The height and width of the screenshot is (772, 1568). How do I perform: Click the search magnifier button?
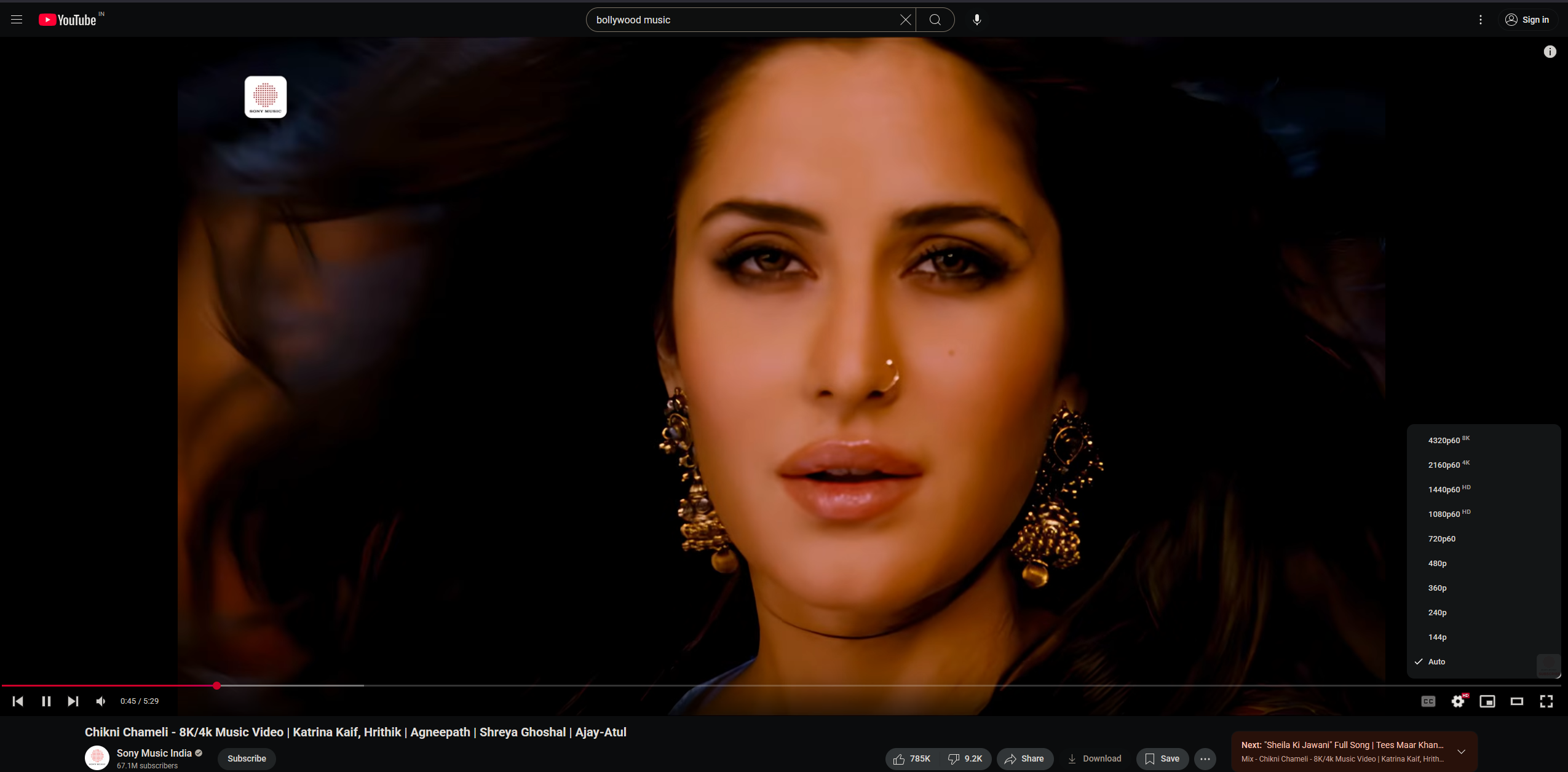[x=935, y=20]
